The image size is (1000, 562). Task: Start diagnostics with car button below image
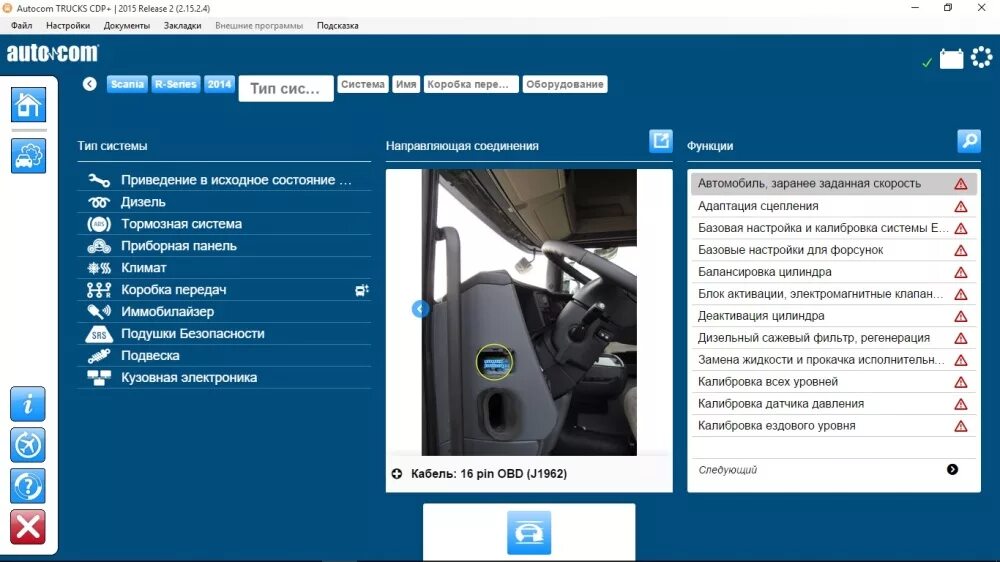point(529,532)
